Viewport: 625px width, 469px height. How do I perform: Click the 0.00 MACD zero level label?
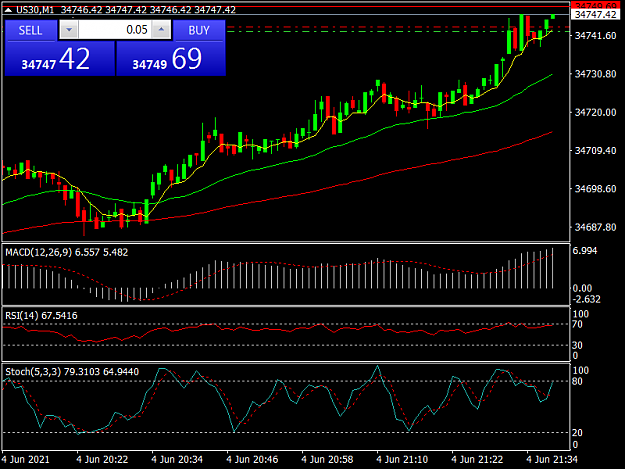click(582, 288)
